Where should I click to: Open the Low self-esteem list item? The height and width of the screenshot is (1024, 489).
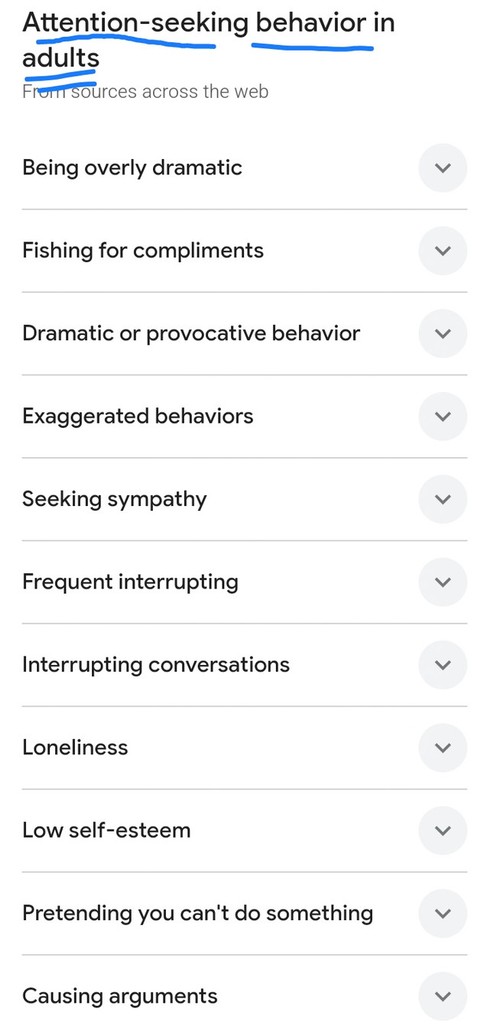tap(245, 831)
